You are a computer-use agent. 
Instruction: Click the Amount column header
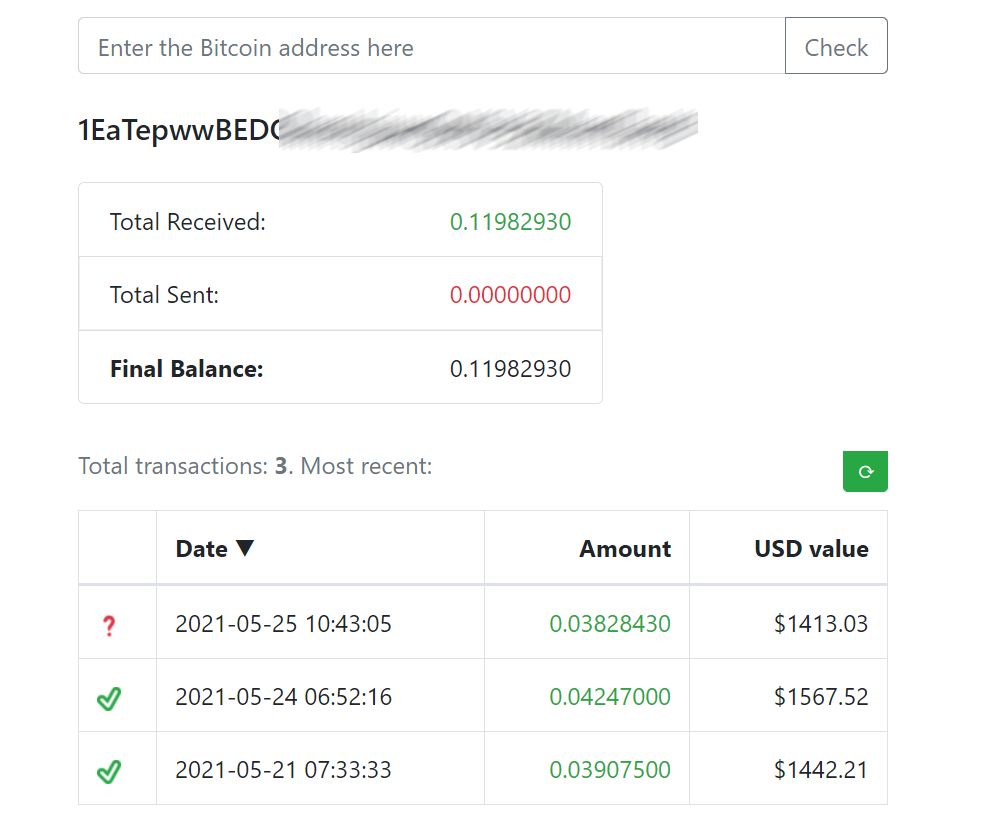625,548
